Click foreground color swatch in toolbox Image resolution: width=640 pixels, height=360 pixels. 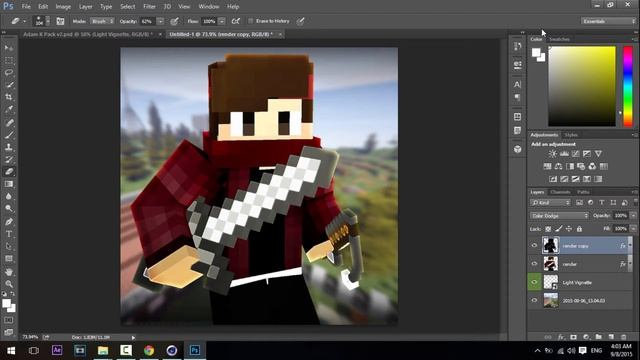click(6, 303)
